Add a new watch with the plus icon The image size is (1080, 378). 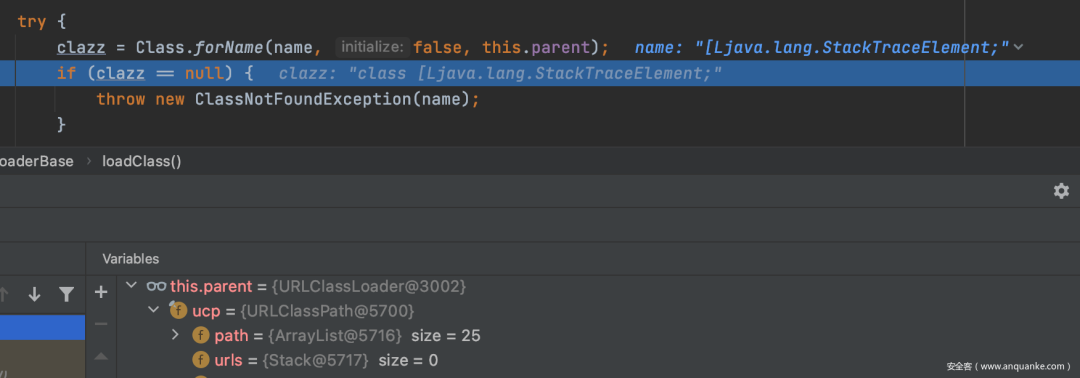click(101, 293)
